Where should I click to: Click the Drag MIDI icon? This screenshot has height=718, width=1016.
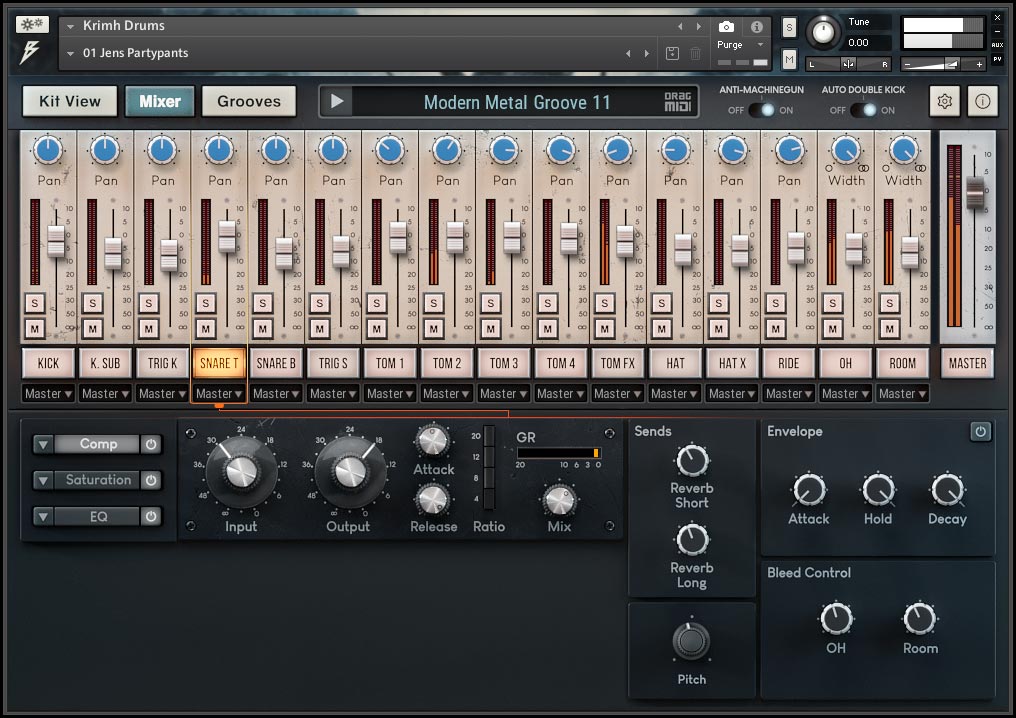tap(678, 101)
